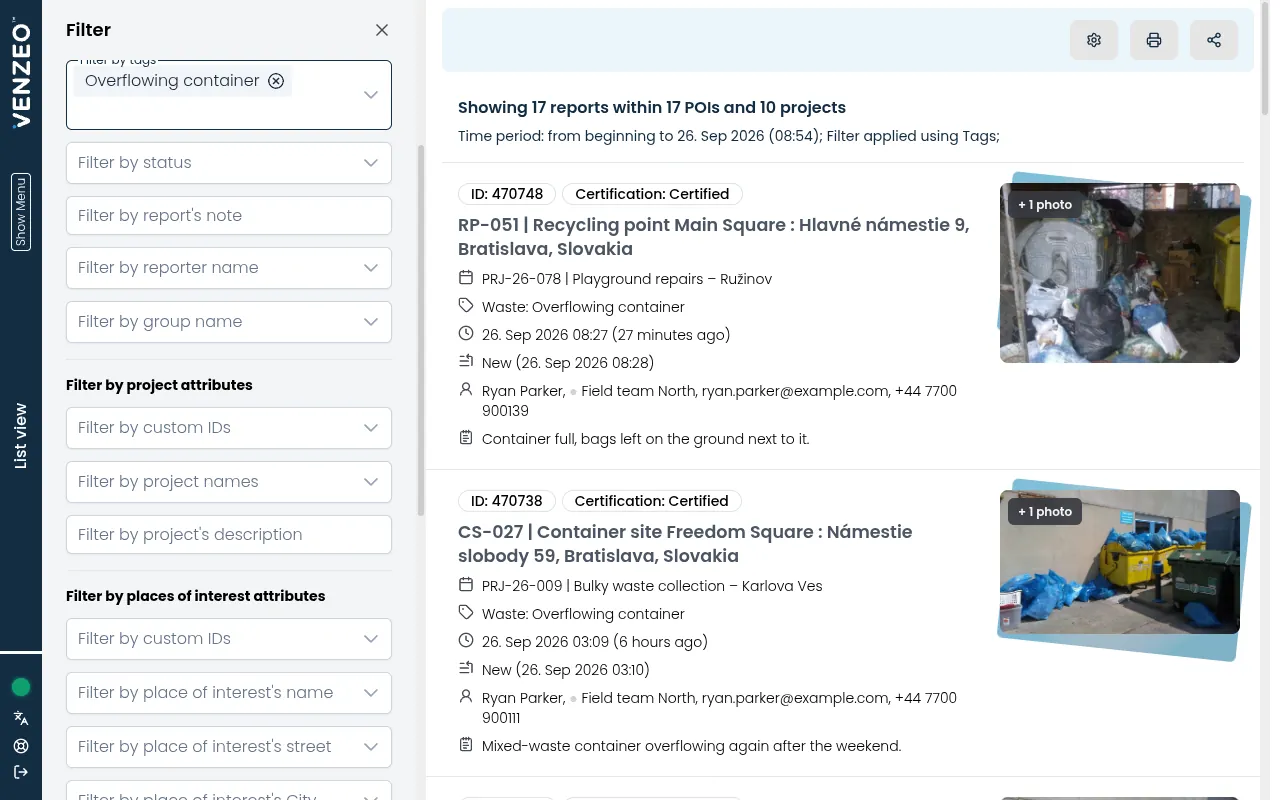Viewport: 1280px width, 800px height.
Task: Click 'New (26. Sep 2026 03:10)' status text
Action: 568,670
